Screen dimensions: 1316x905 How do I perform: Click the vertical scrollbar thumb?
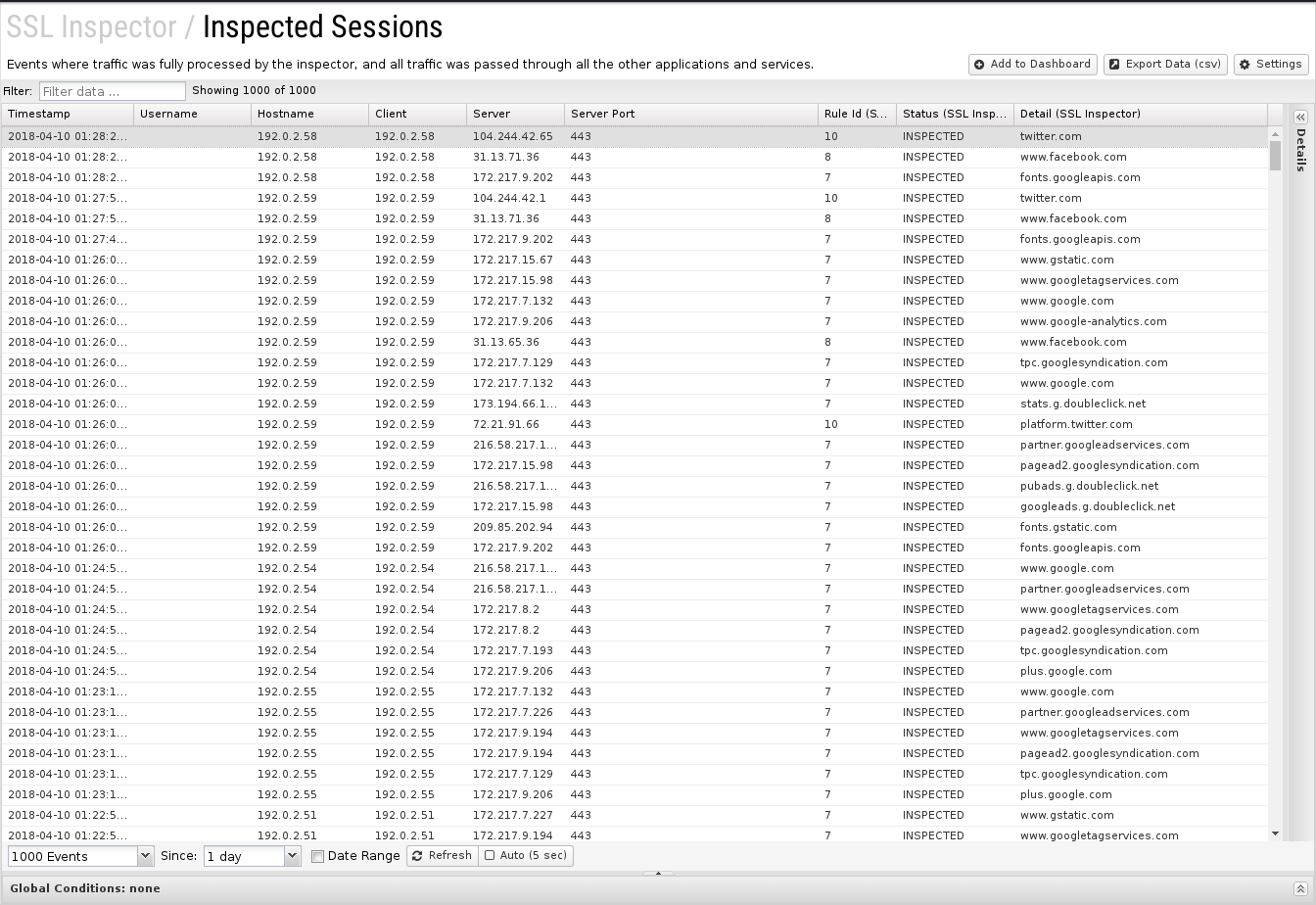click(1275, 156)
